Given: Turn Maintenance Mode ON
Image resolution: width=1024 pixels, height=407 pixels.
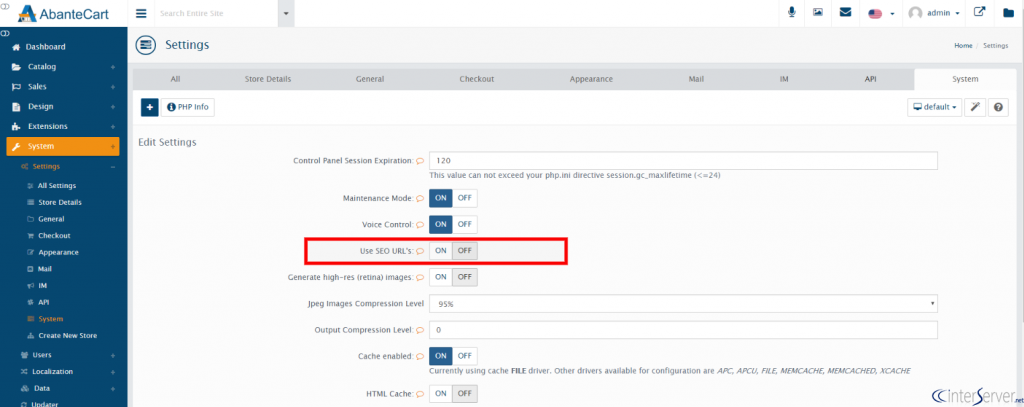Looking at the screenshot, I should [x=441, y=198].
